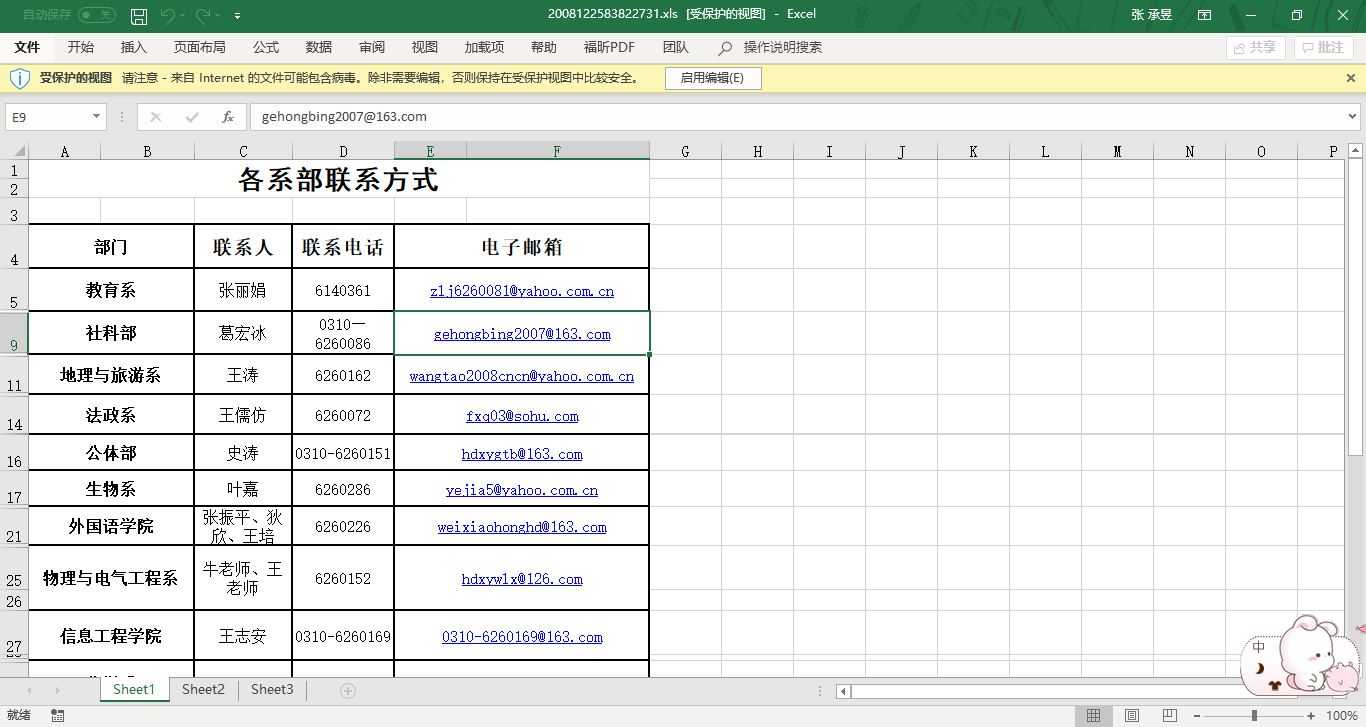Open the 页面布局 ribbon tab
The width and height of the screenshot is (1366, 727).
click(200, 47)
